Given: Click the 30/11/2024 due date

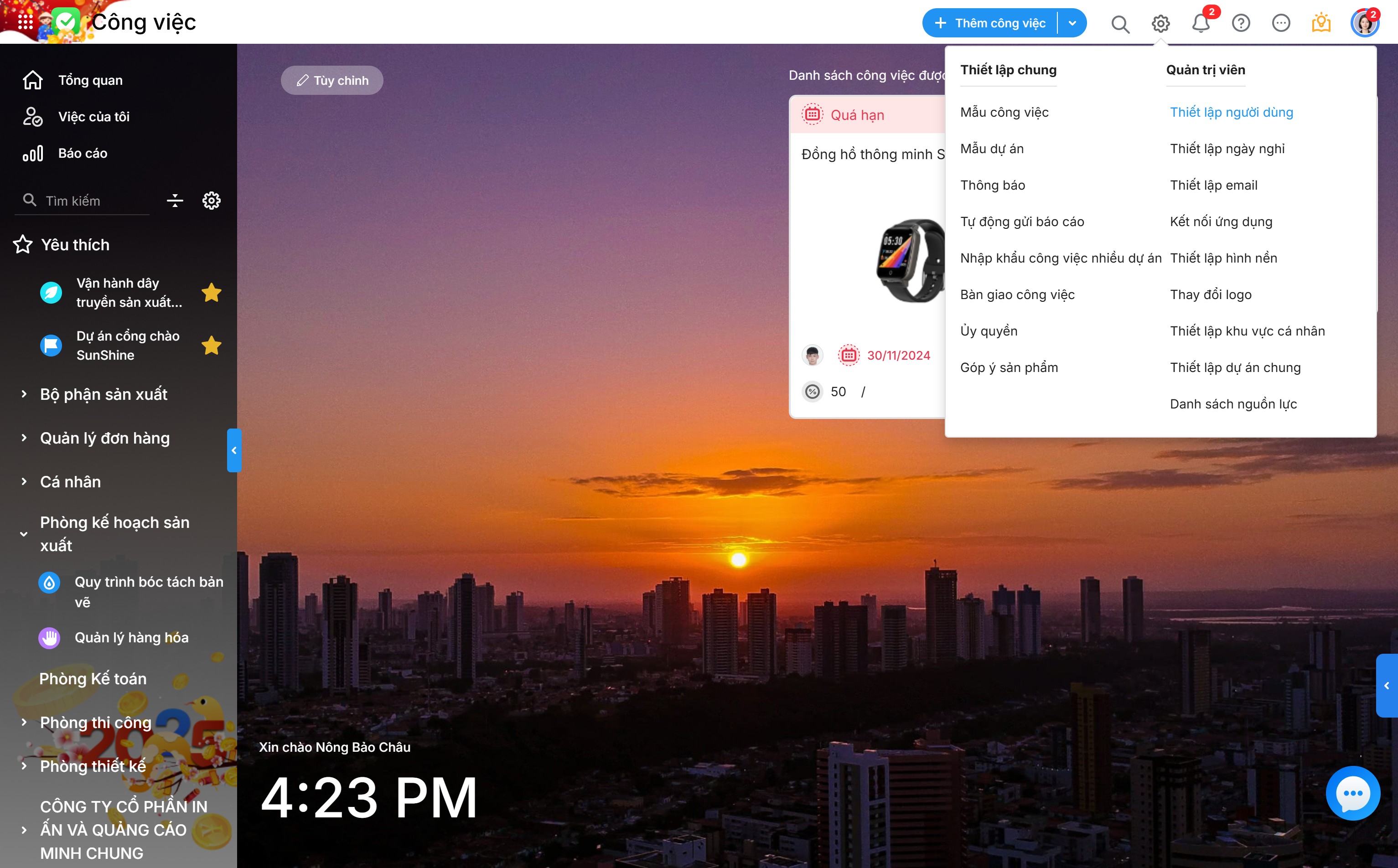Looking at the screenshot, I should (899, 356).
